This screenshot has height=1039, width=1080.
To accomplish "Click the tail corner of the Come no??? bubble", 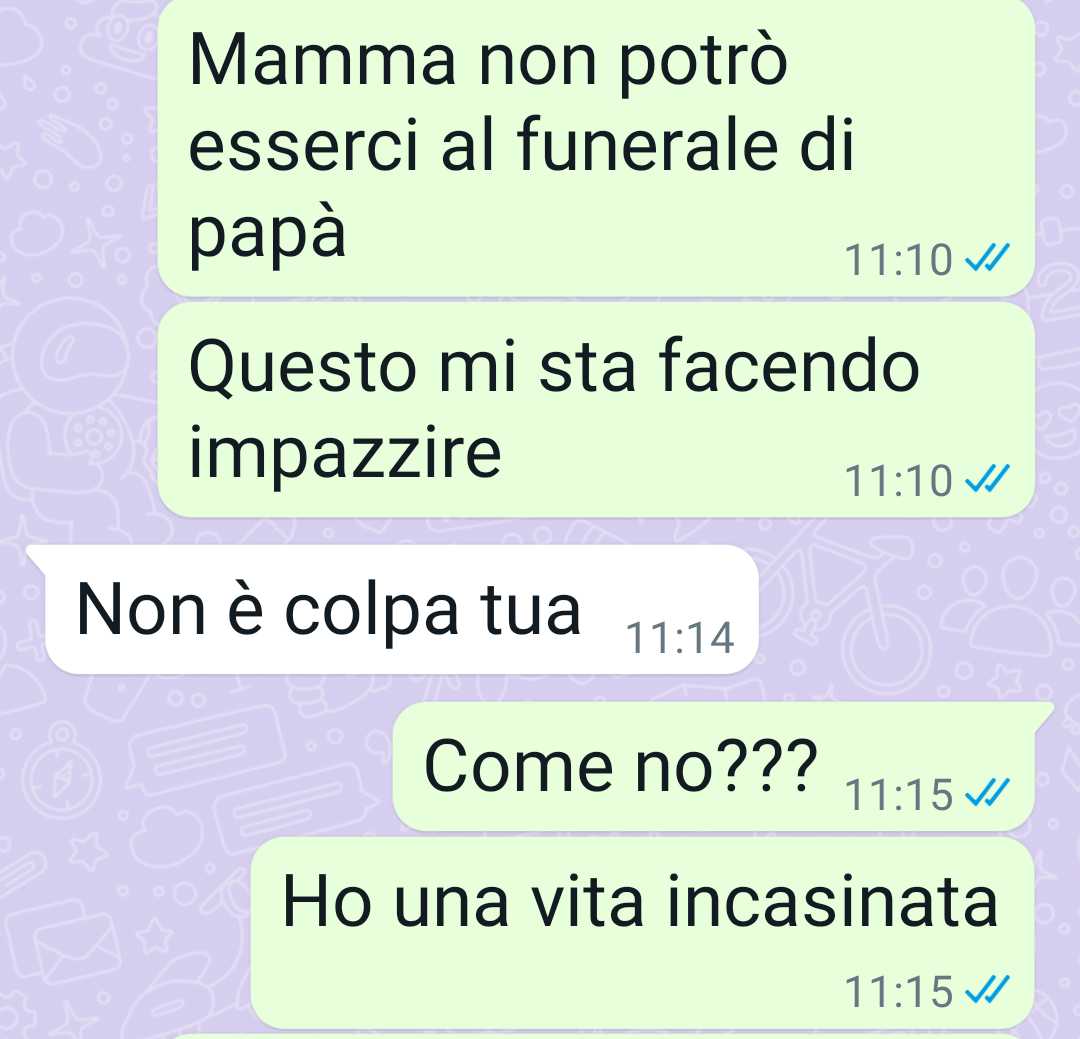I will [1043, 712].
